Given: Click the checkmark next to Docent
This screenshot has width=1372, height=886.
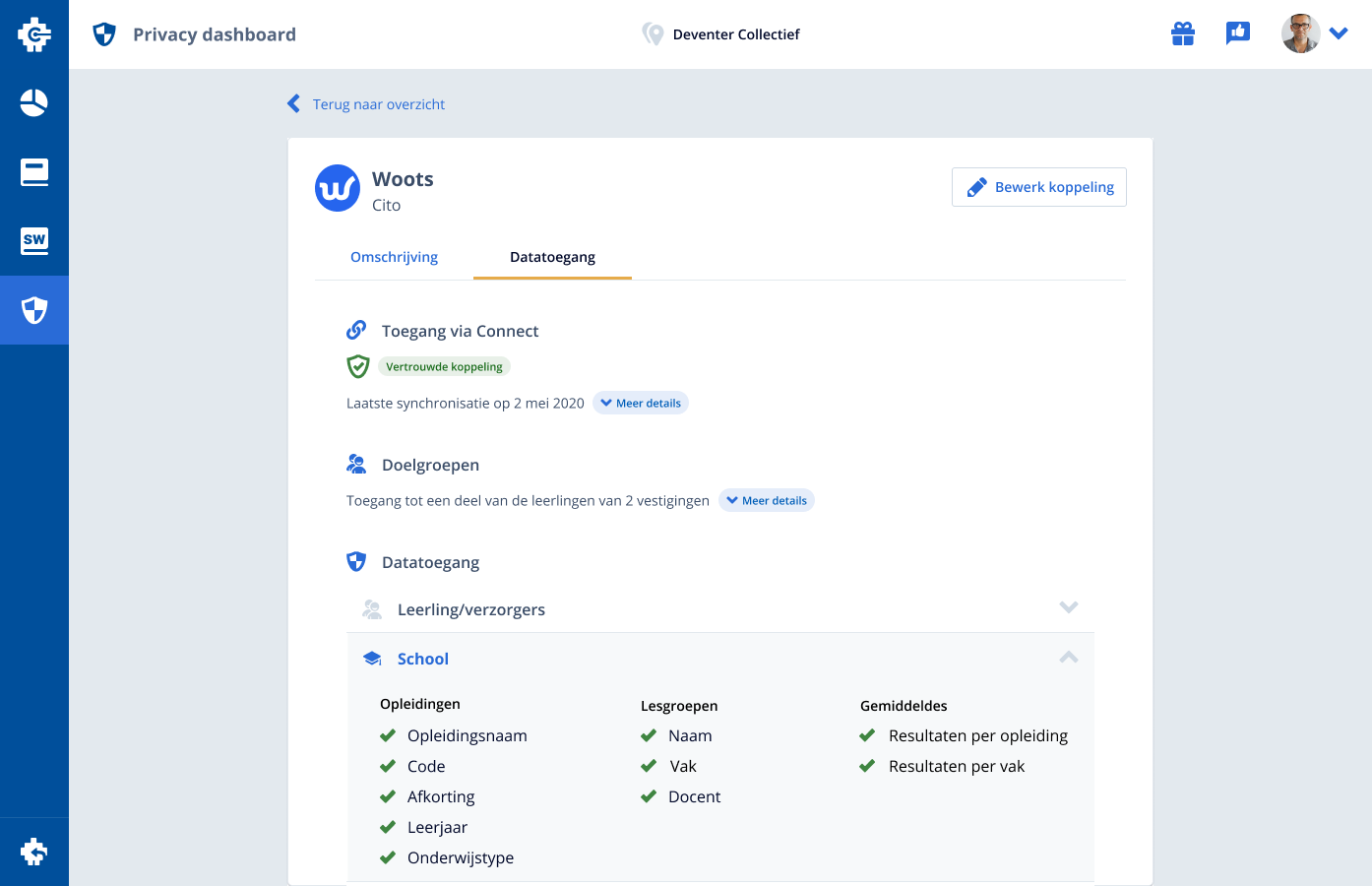Looking at the screenshot, I should click(x=649, y=796).
